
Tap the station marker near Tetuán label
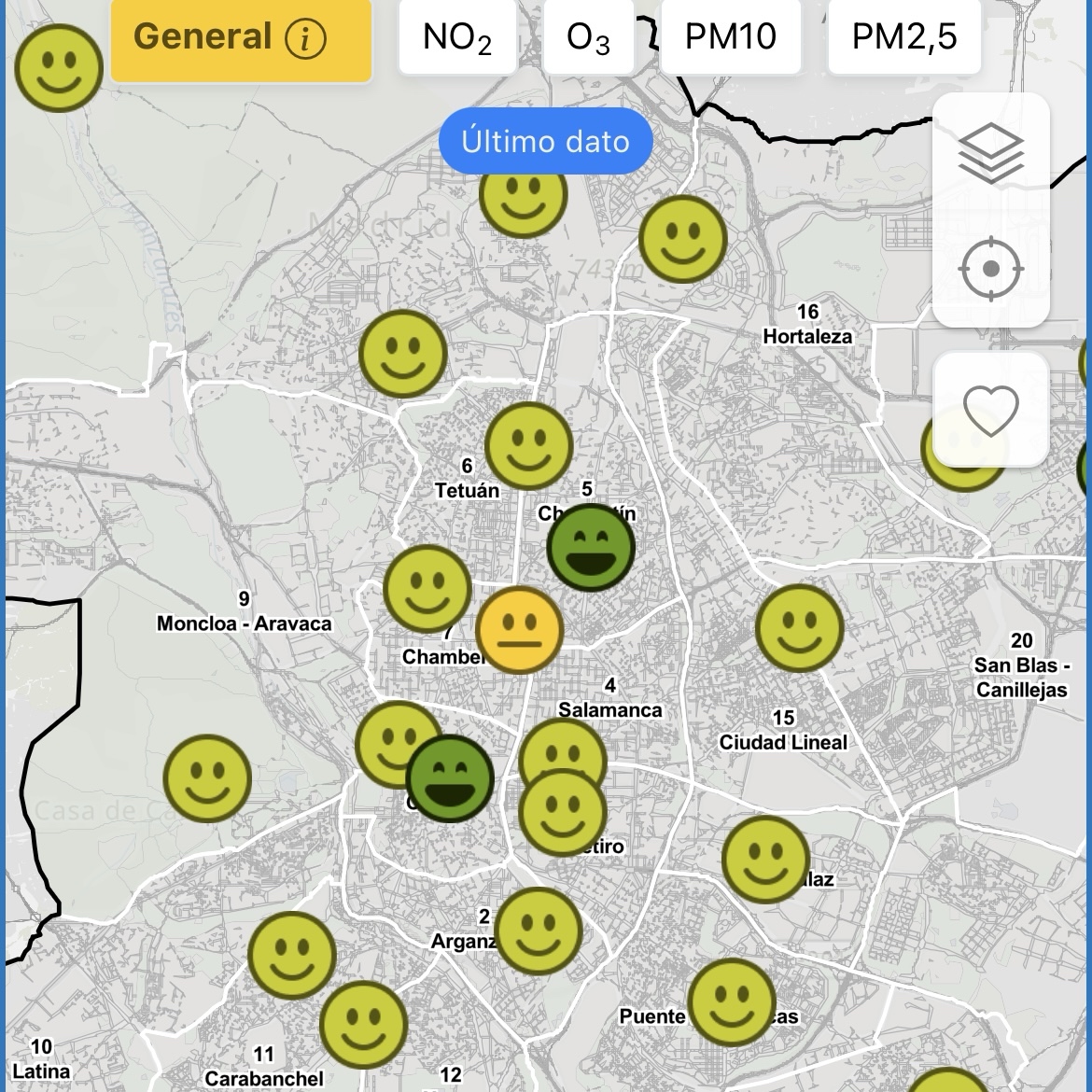[x=528, y=446]
